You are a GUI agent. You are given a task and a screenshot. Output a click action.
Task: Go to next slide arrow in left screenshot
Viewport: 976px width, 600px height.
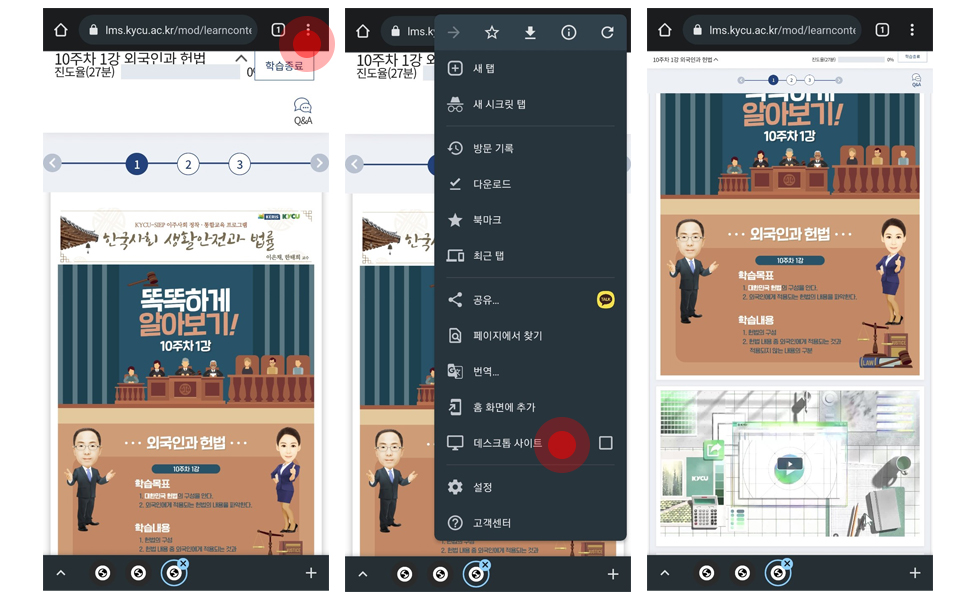pyautogui.click(x=319, y=163)
